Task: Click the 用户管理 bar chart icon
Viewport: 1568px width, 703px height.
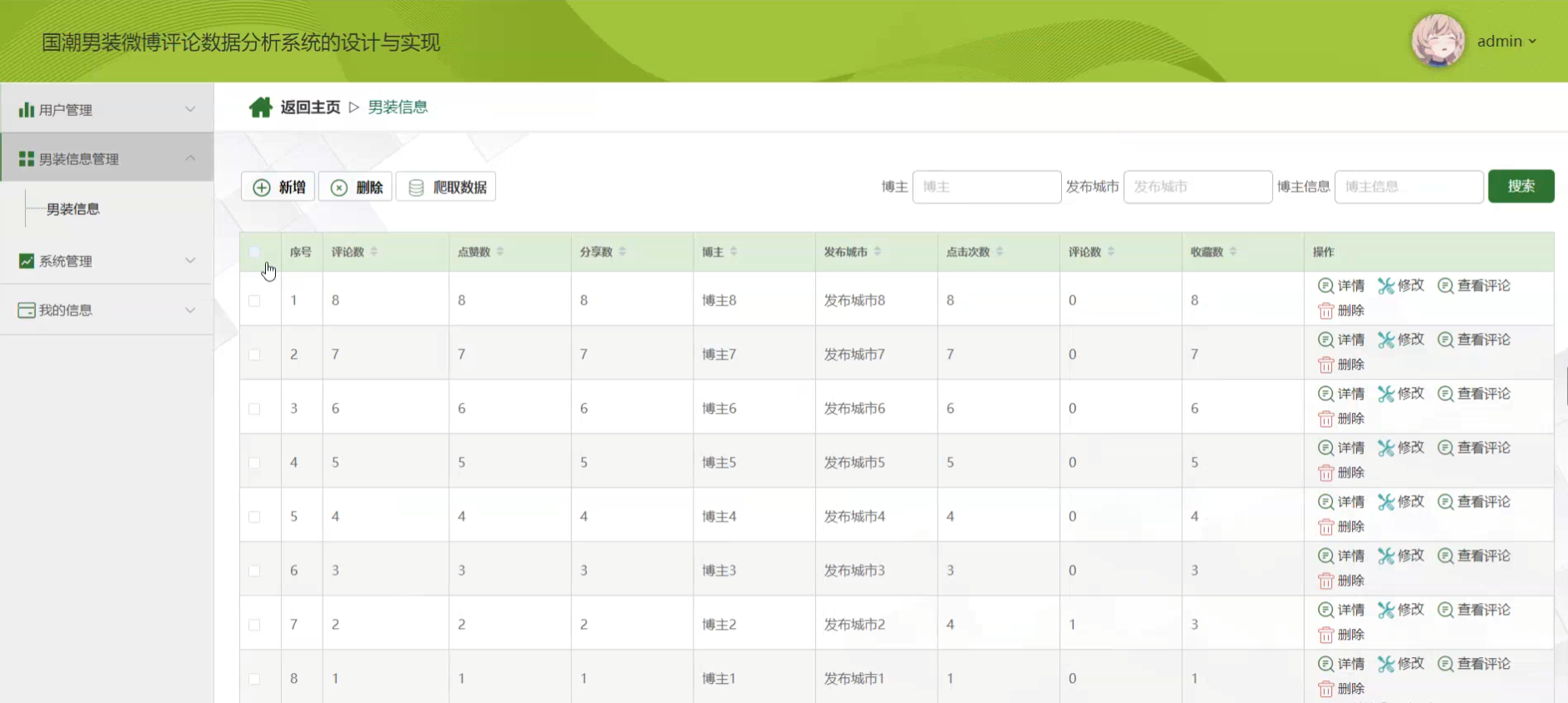Action: pyautogui.click(x=27, y=109)
